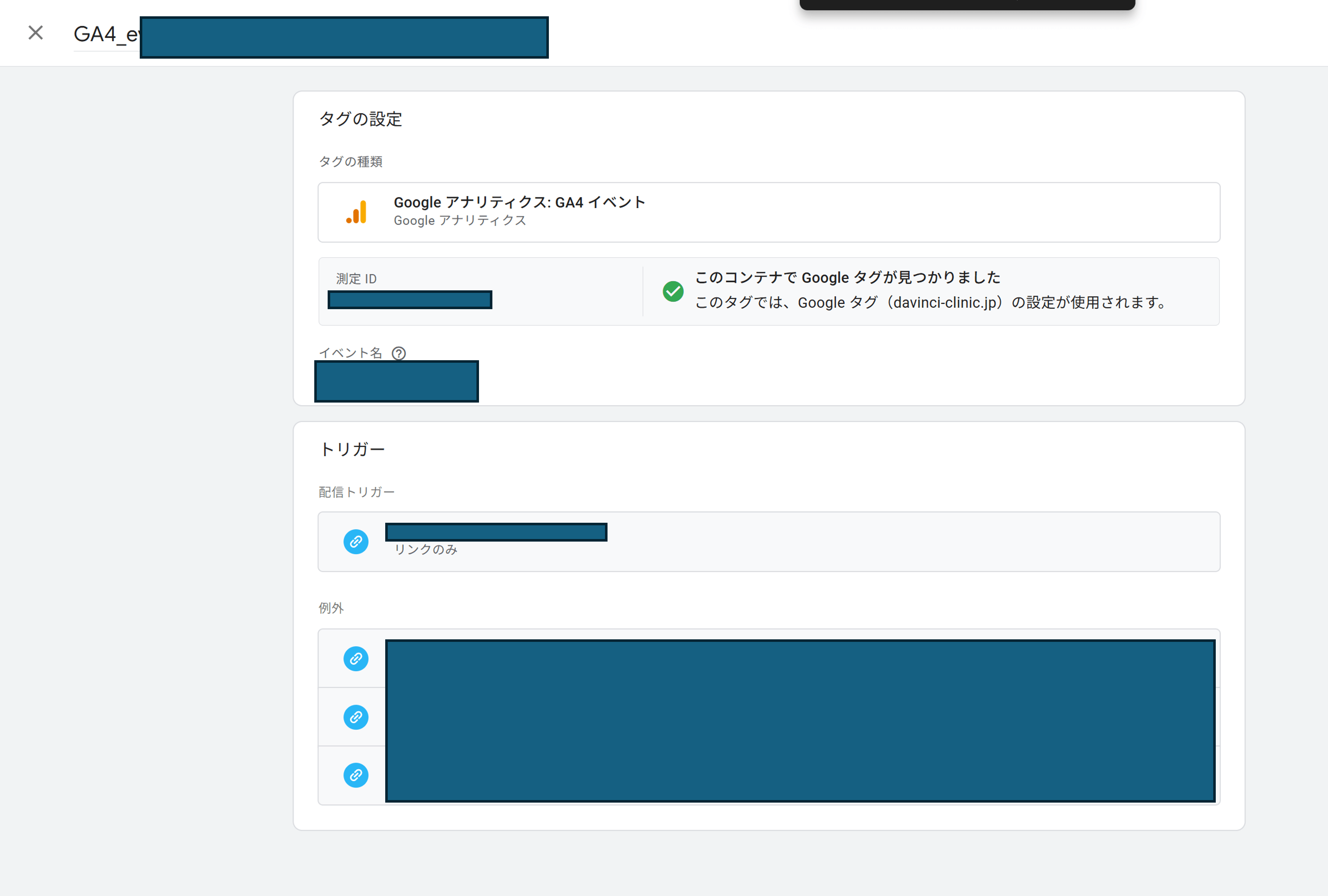Select the Google アナリティクス: GA4 イベント tag type
Image resolution: width=1328 pixels, height=896 pixels.
pyautogui.click(x=519, y=202)
